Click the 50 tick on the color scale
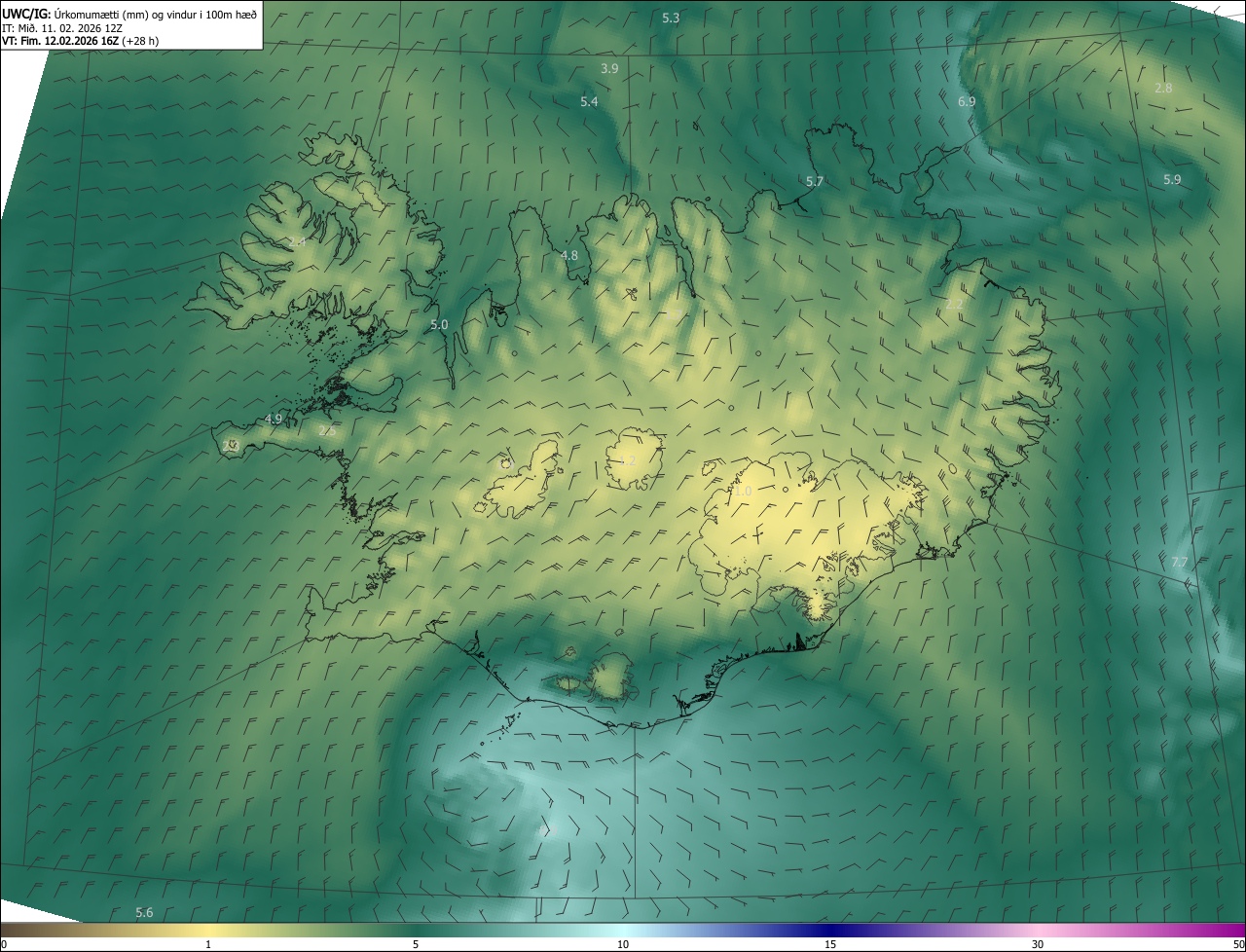This screenshot has width=1246, height=952. pyautogui.click(x=1238, y=944)
